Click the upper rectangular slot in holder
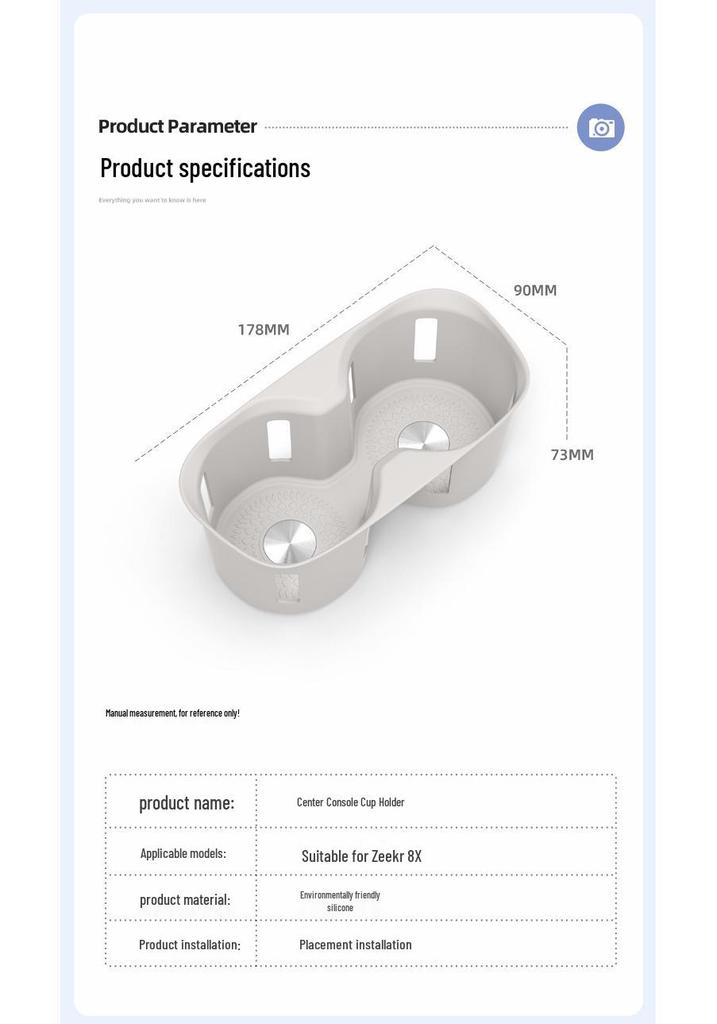 [425, 339]
